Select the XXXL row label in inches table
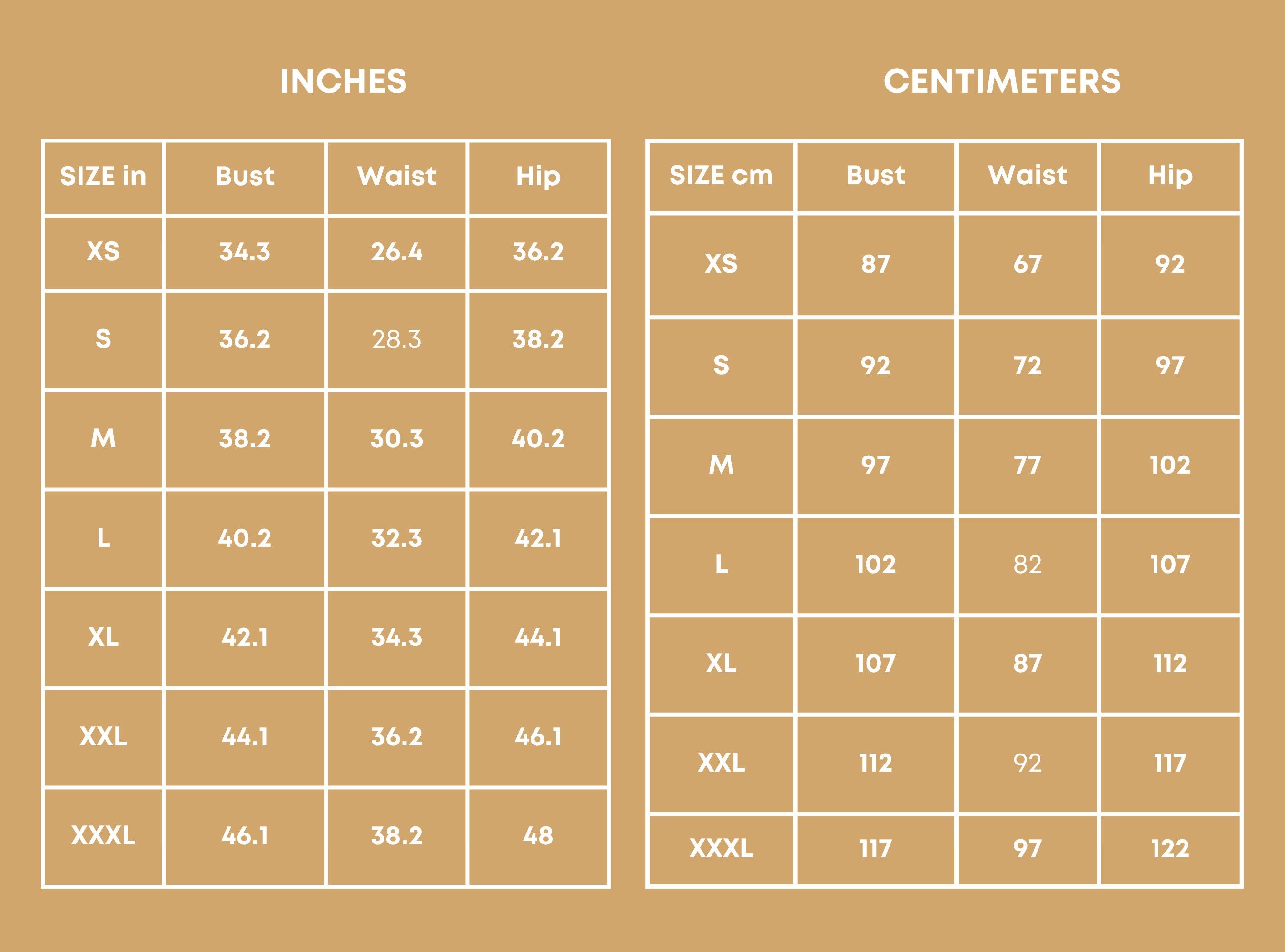1285x952 pixels. click(103, 835)
